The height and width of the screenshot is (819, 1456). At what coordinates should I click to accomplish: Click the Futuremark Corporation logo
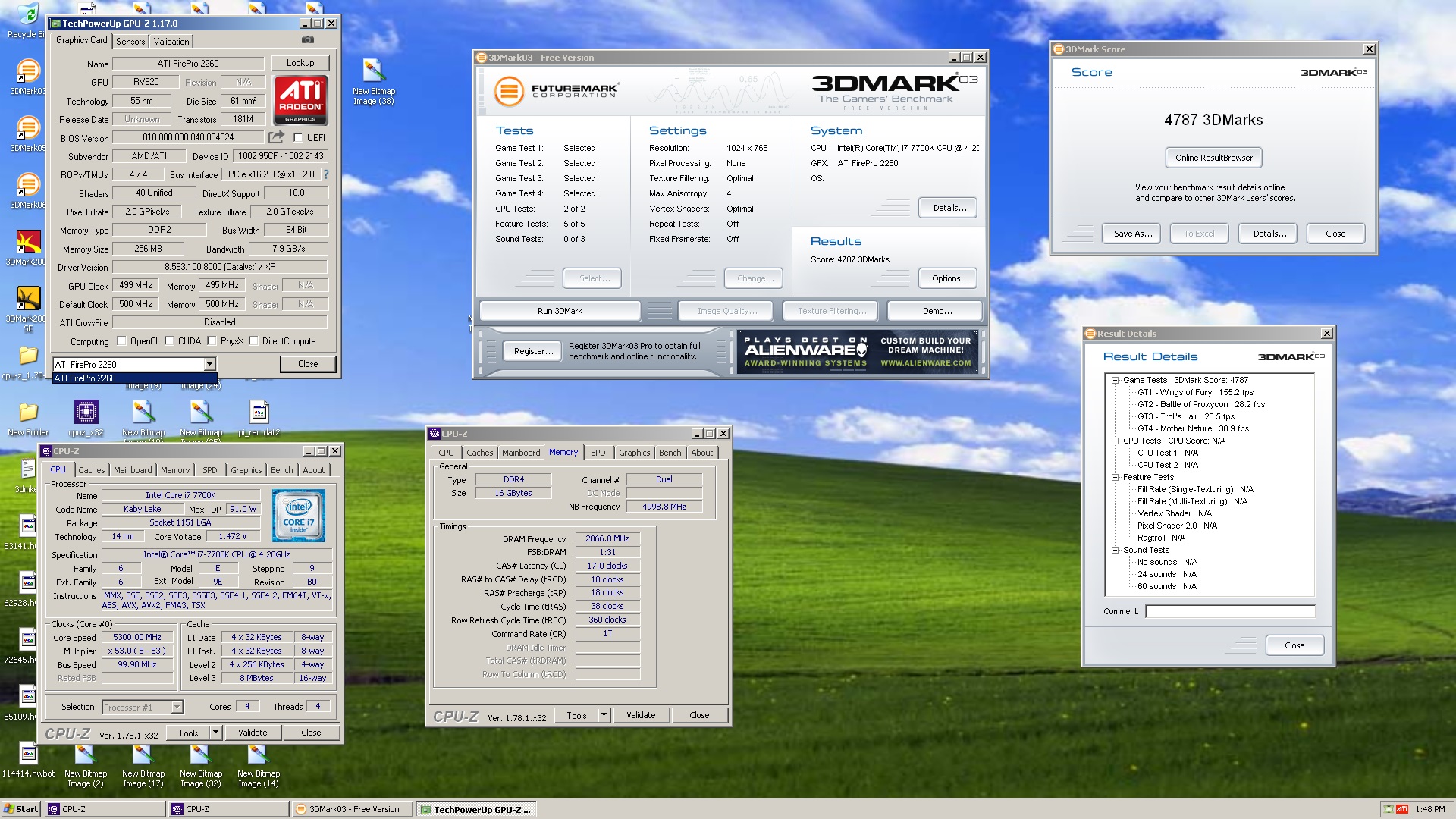pyautogui.click(x=556, y=92)
